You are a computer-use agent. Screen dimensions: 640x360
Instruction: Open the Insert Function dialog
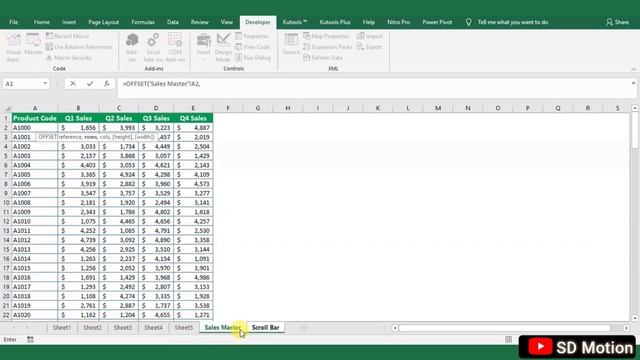point(107,84)
